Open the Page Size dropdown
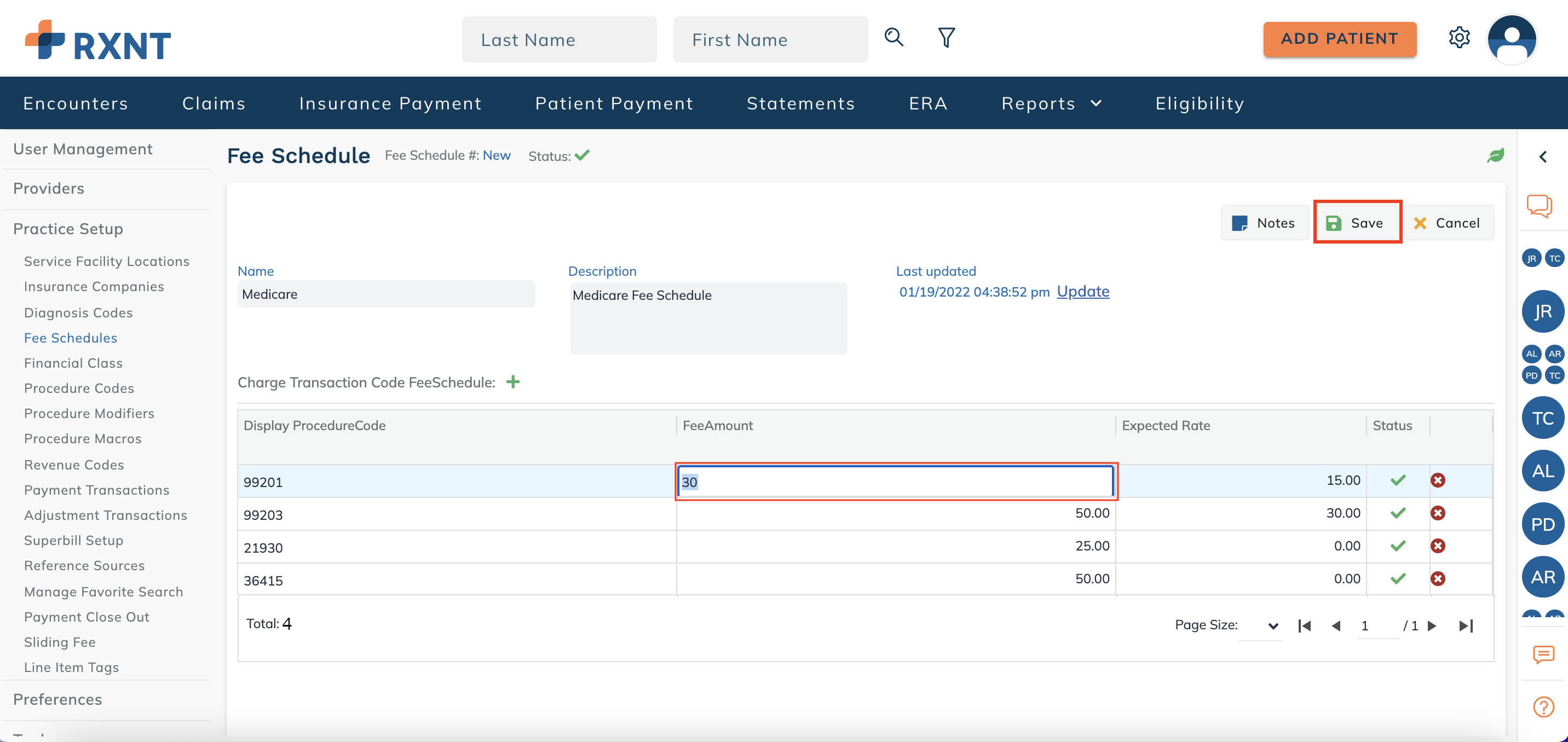The height and width of the screenshot is (742, 1568). click(1261, 626)
